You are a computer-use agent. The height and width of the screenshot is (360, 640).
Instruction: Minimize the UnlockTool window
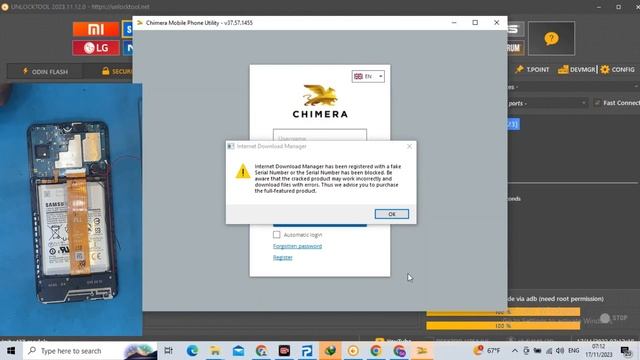click(x=599, y=7)
